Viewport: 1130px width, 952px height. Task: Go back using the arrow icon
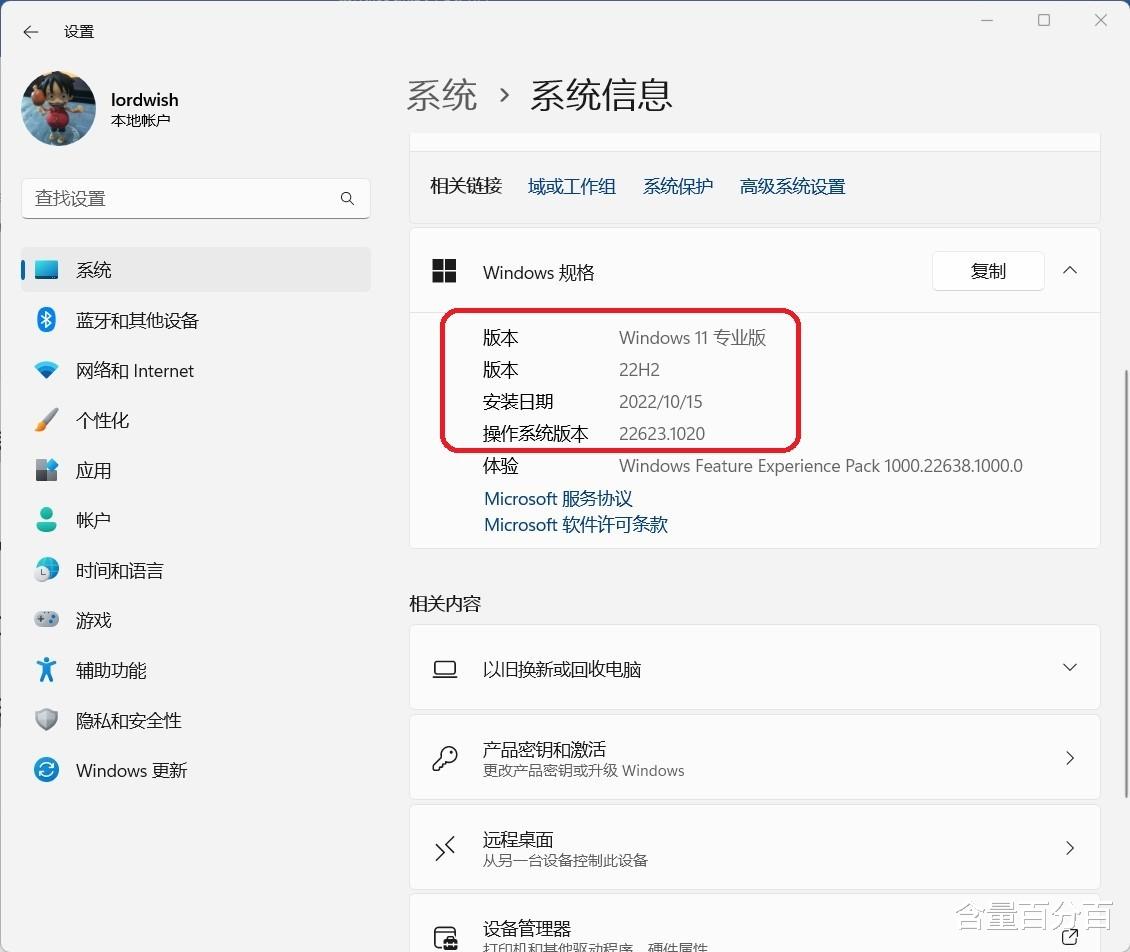30,32
